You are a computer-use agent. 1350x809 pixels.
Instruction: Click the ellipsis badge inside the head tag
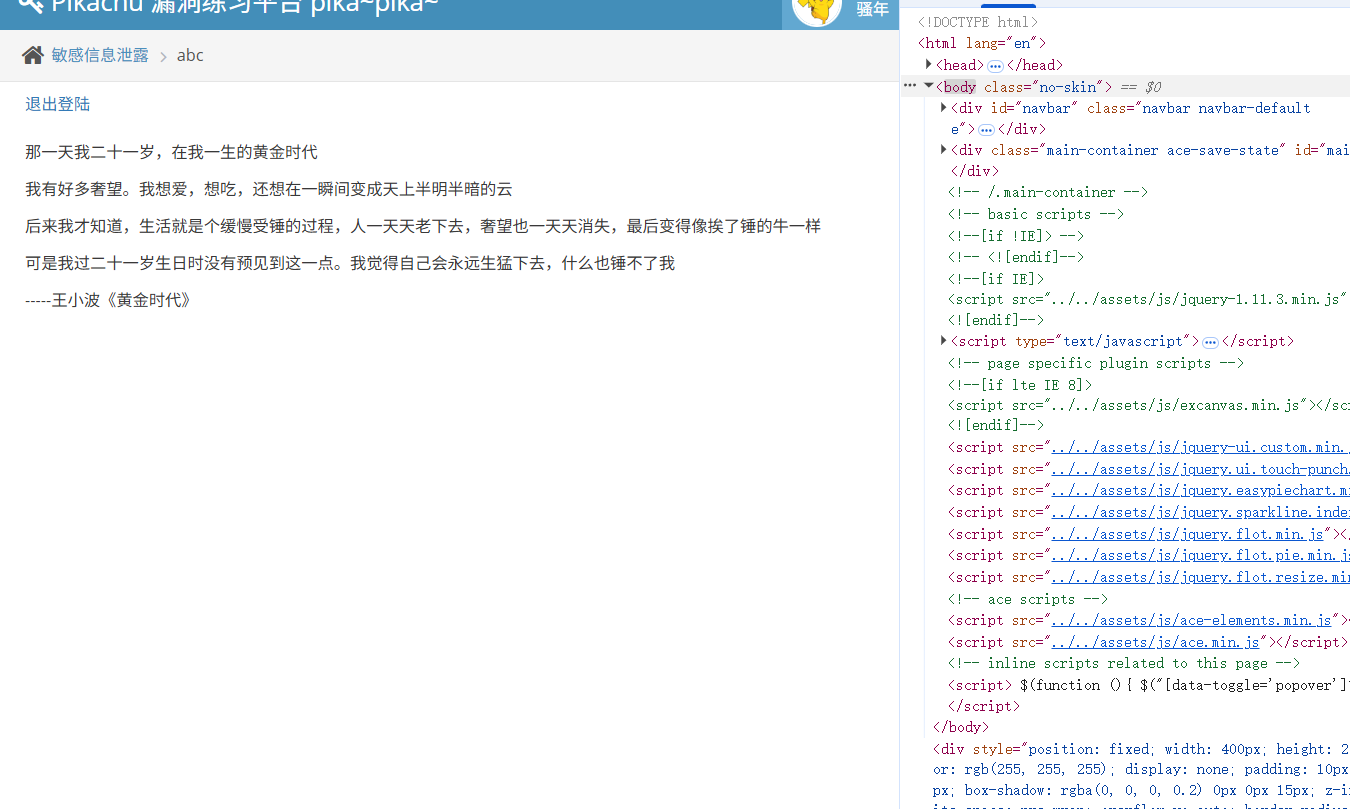coord(995,66)
